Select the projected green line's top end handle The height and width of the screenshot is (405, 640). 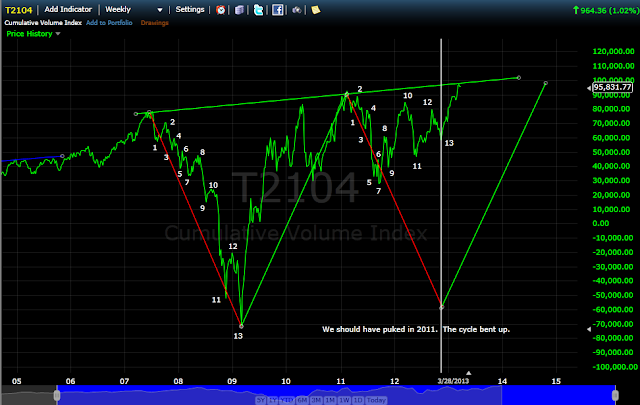[546, 83]
